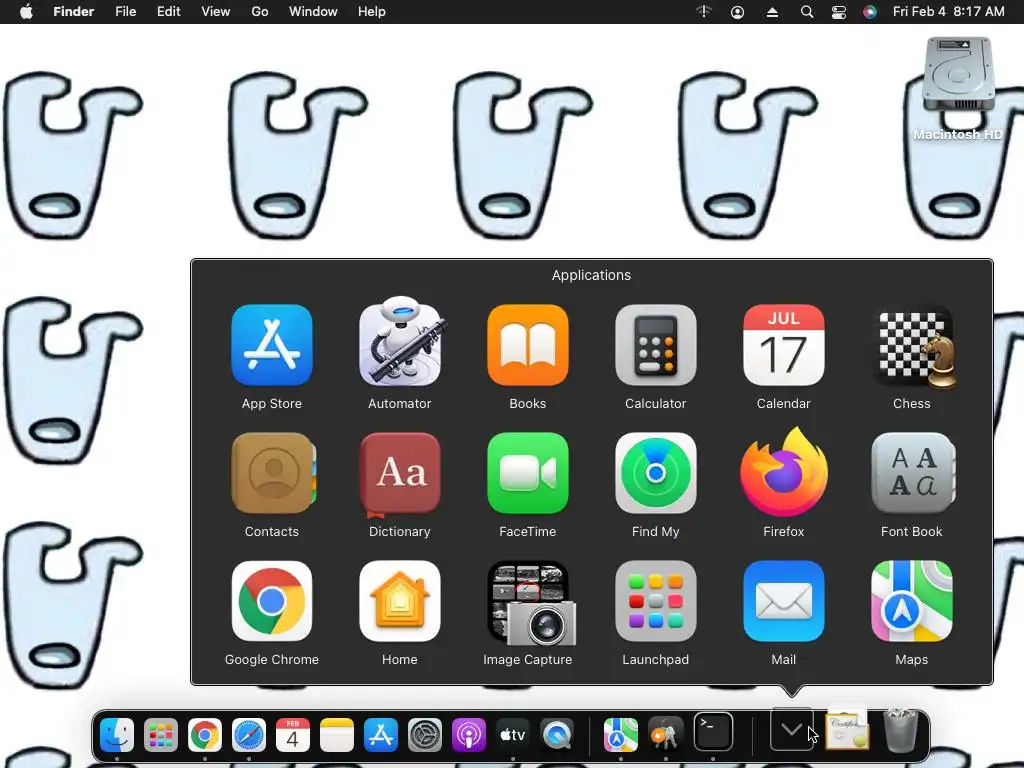
Task: Open FaceTime from the stack
Action: pyautogui.click(x=528, y=473)
